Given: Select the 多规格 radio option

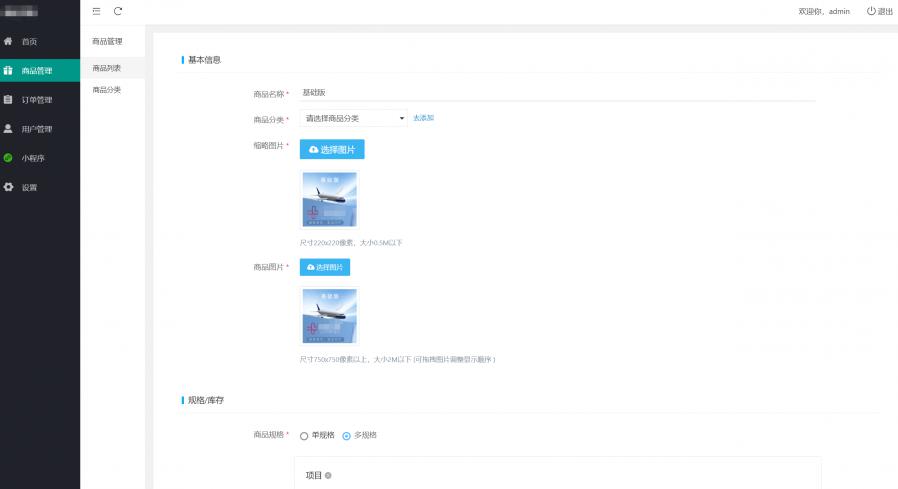Looking at the screenshot, I should click(347, 436).
